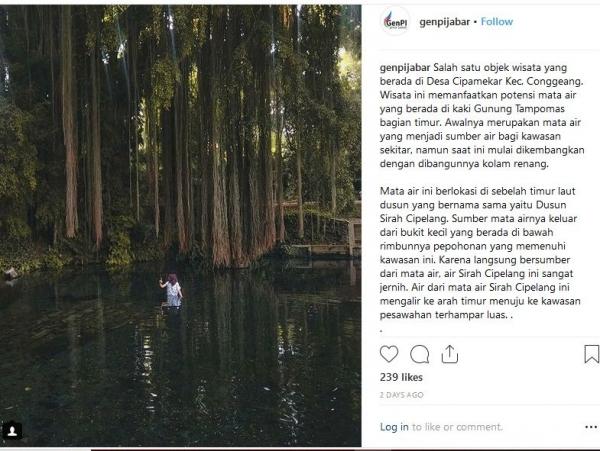Like the post with the heart icon
Viewport: 600px width, 451px height.
click(390, 354)
